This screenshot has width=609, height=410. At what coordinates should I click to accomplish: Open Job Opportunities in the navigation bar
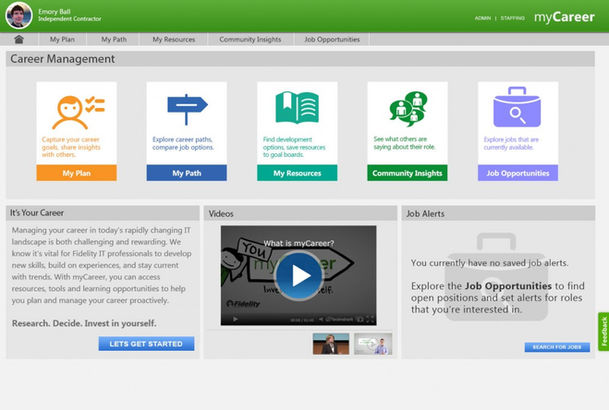click(332, 39)
